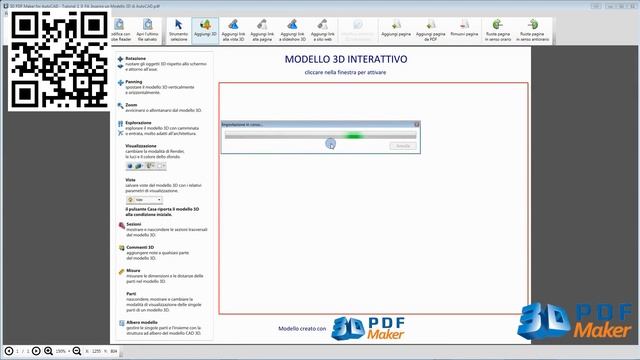Click the page number field in status bar
The width and height of the screenshot is (640, 360).
pos(22,351)
